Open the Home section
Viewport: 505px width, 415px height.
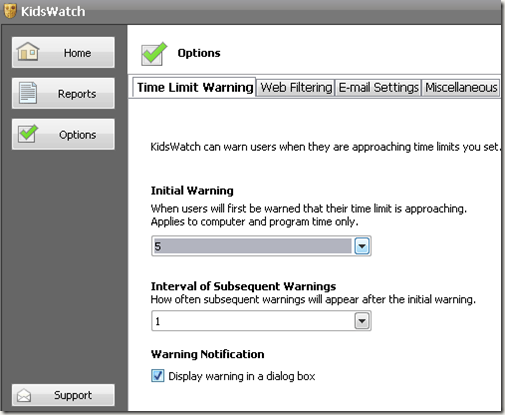coord(63,53)
